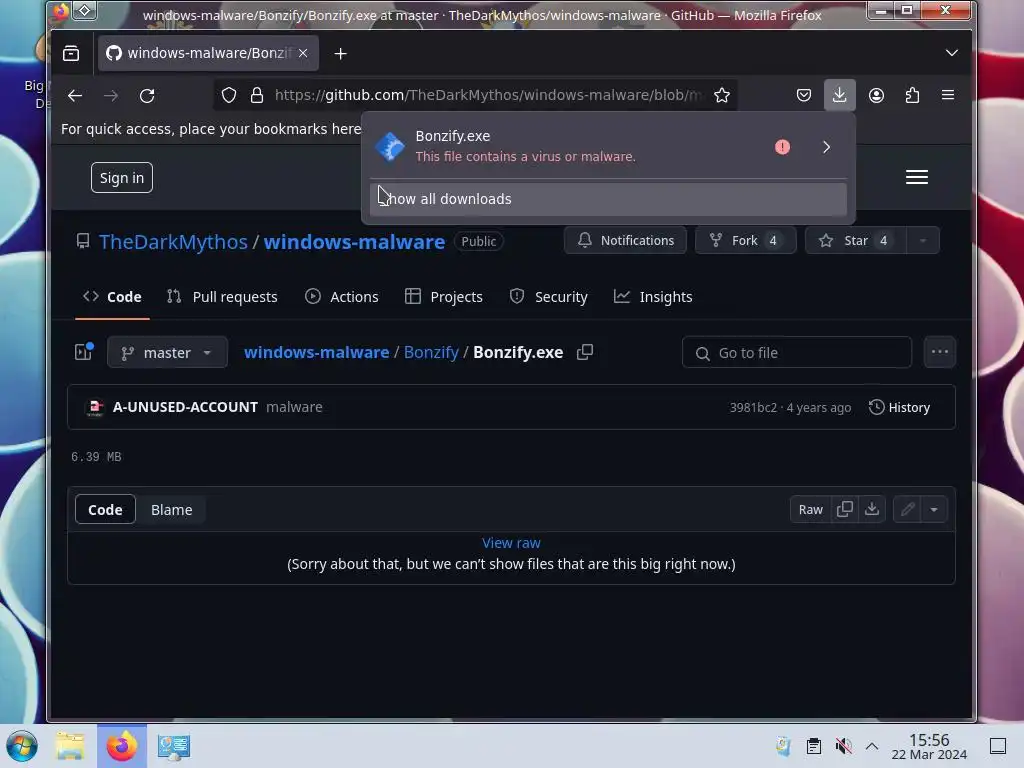The height and width of the screenshot is (768, 1024).
Task: Open the Extensions puzzle-piece icon
Action: click(912, 95)
